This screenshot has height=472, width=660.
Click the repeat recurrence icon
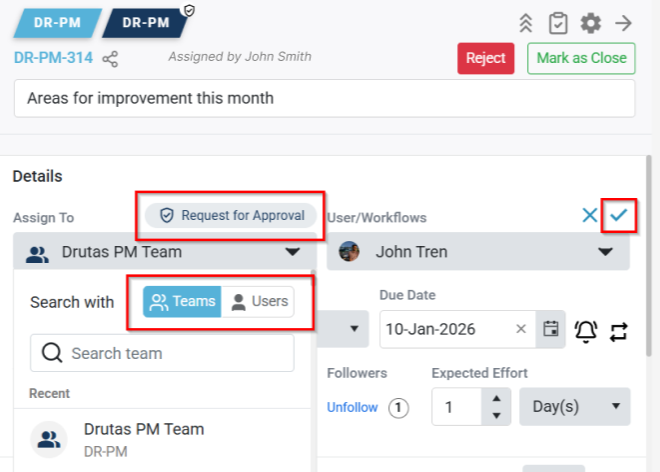(618, 330)
